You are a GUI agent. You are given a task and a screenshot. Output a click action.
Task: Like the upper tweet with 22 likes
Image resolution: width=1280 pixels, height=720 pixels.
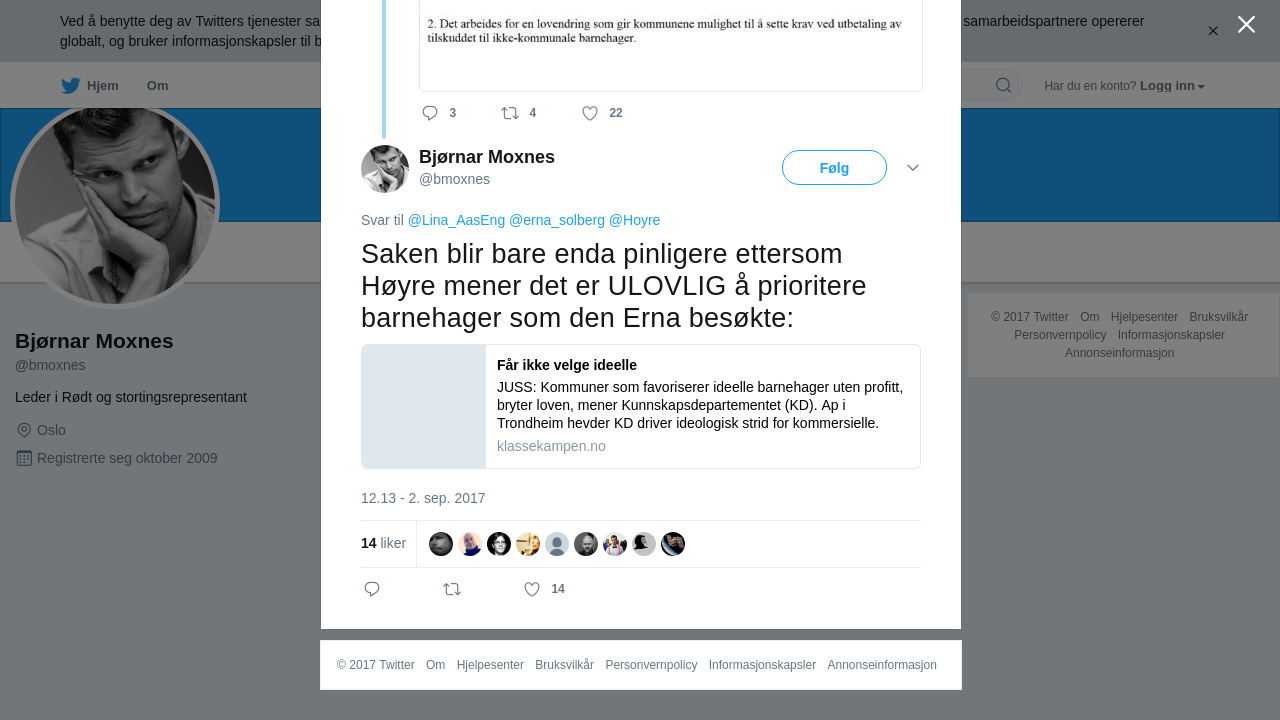tap(590, 113)
